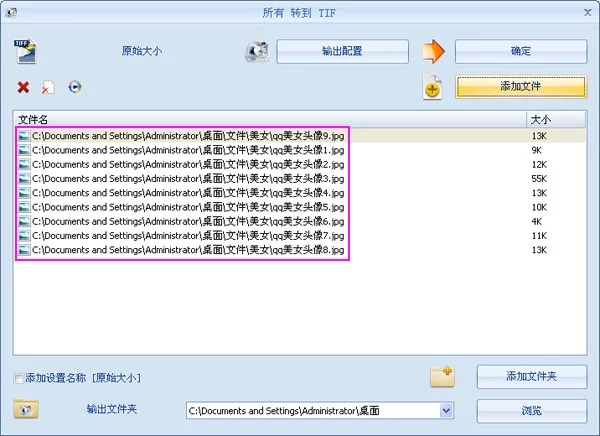Click the 4K size cell
Image resolution: width=600 pixels, height=436 pixels.
(x=536, y=222)
